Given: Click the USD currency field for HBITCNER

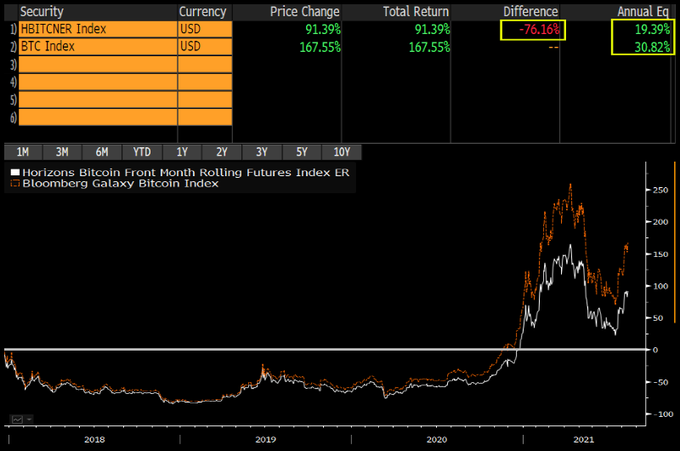Looking at the screenshot, I should [205, 30].
